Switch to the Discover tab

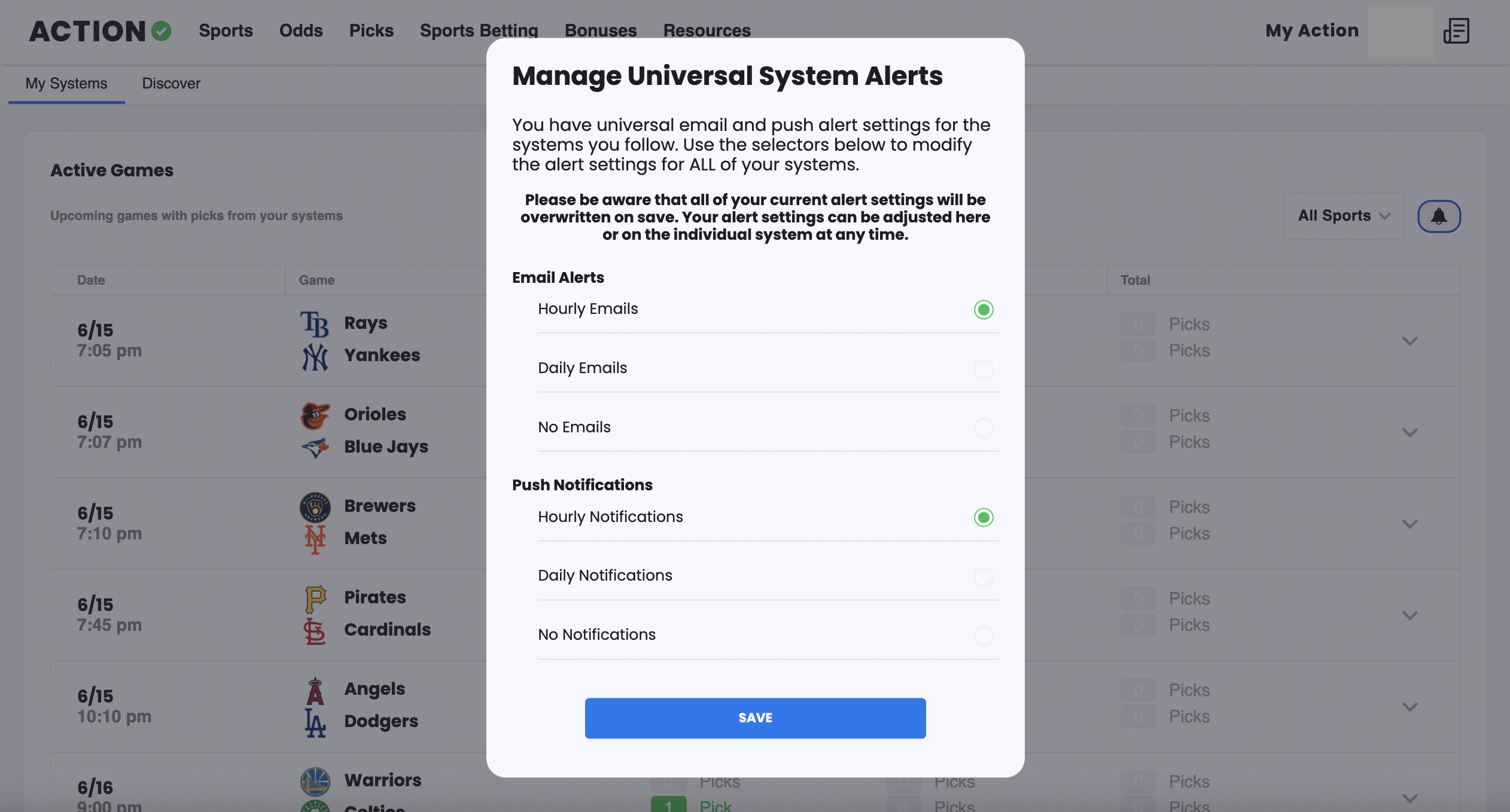coord(171,83)
